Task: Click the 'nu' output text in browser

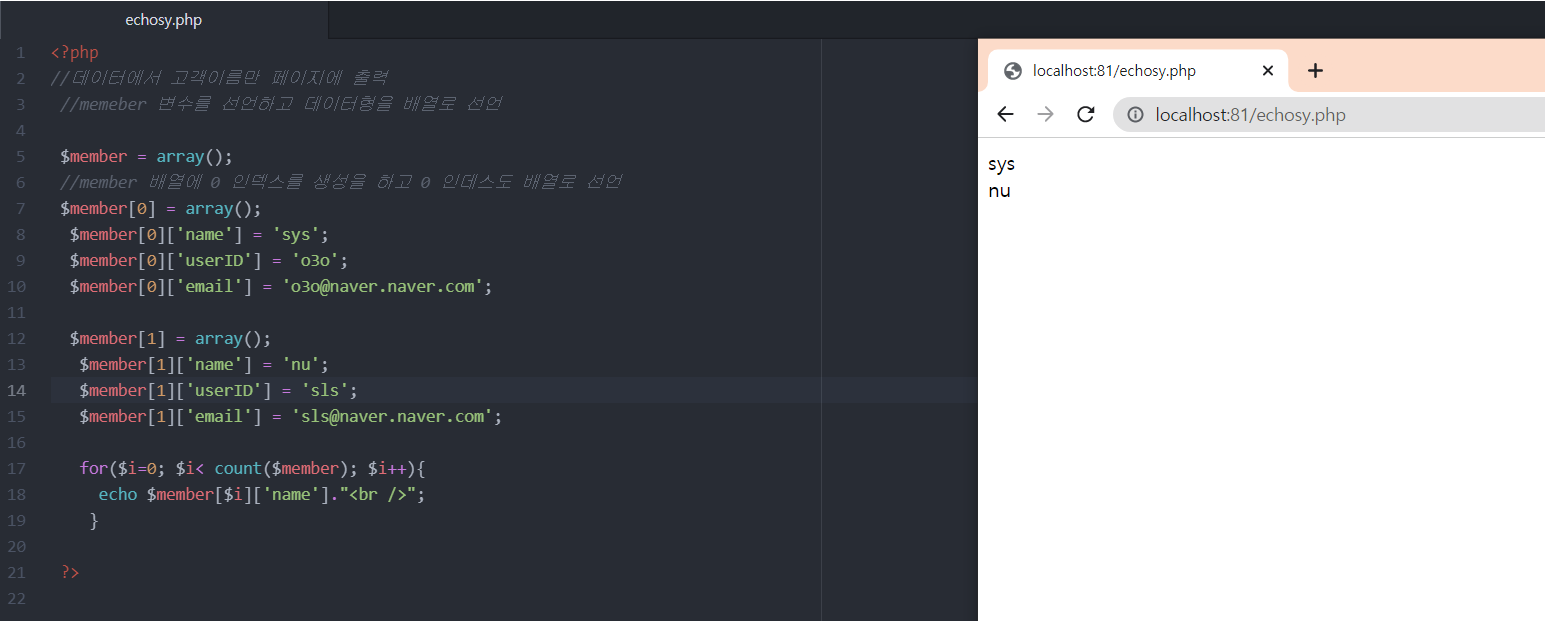Action: (x=999, y=191)
